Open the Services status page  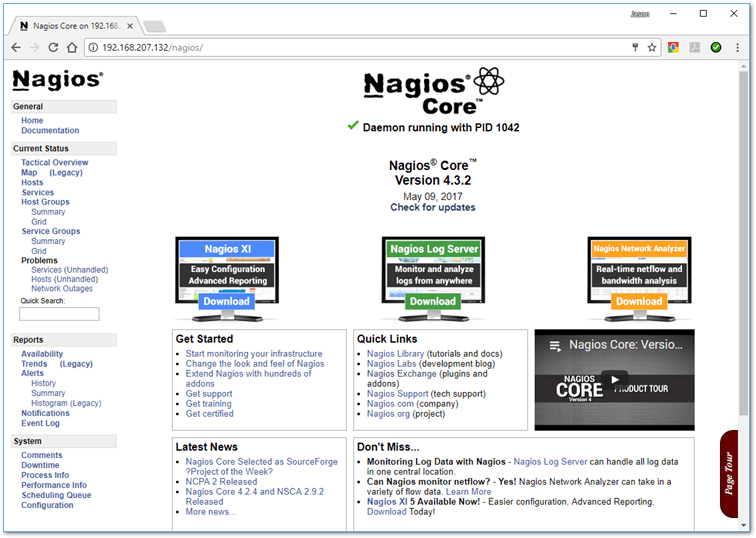click(x=38, y=192)
